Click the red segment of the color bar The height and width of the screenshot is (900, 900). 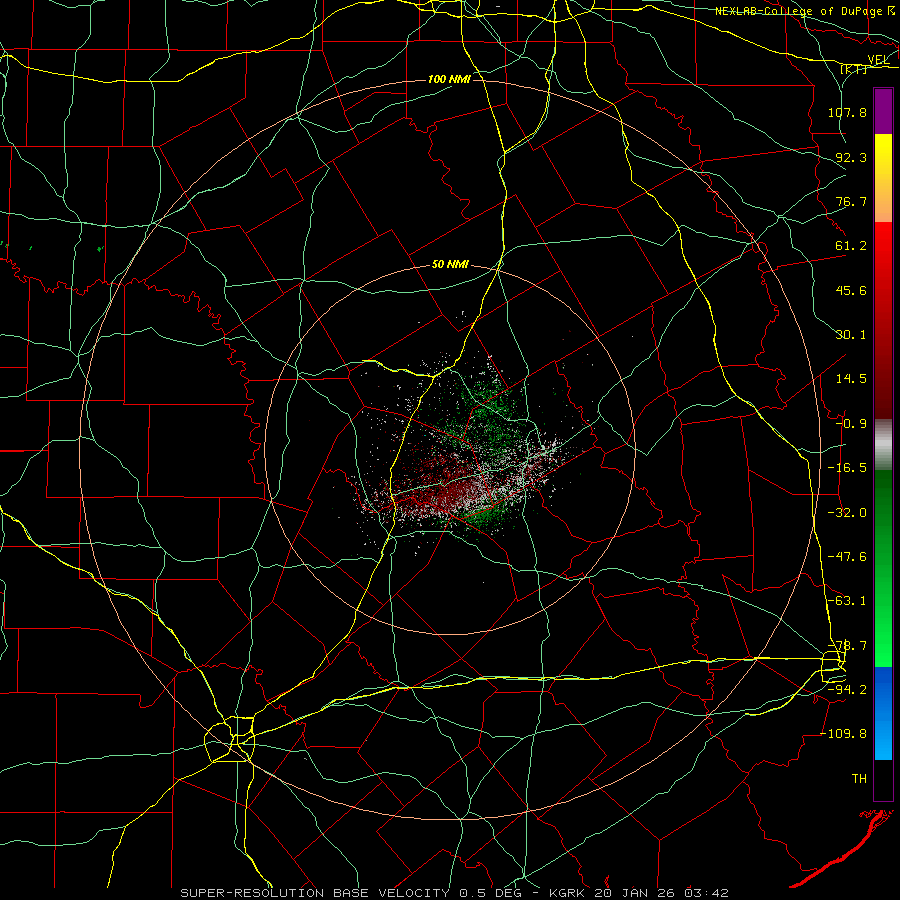pos(883,320)
